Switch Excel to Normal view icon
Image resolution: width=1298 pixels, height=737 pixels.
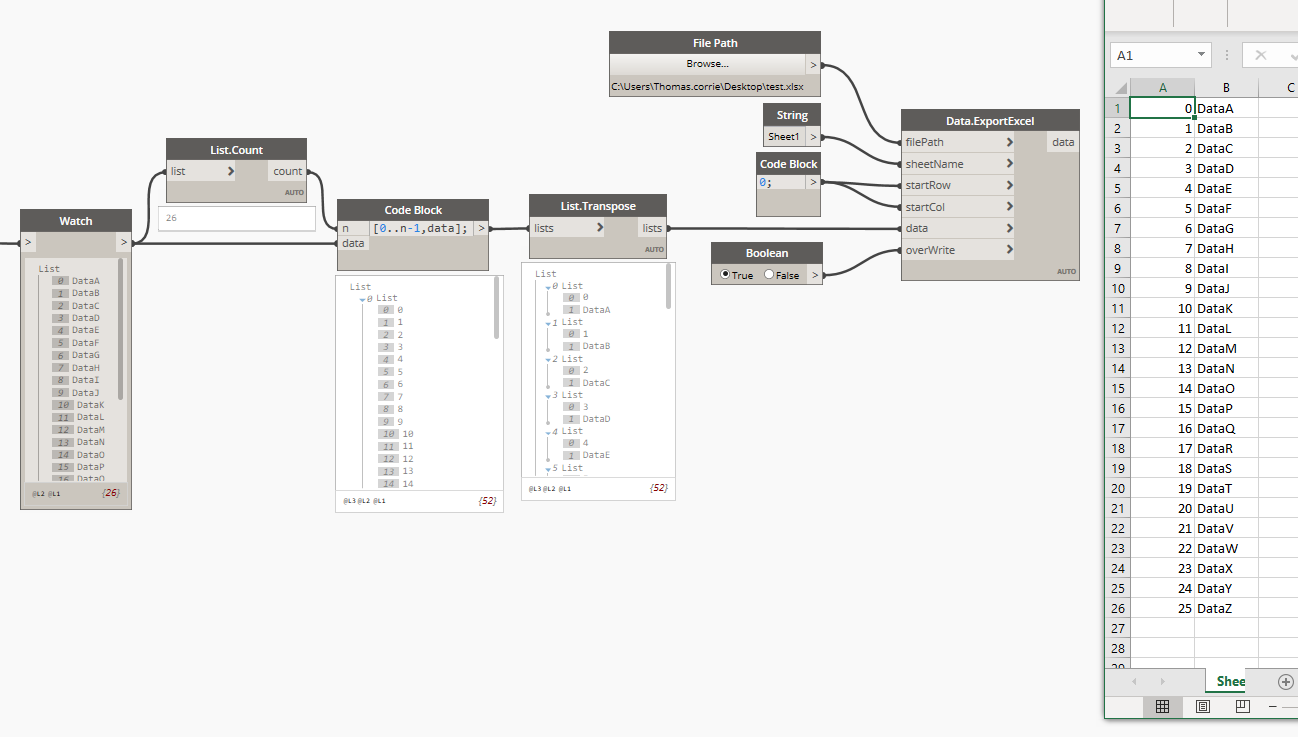pyautogui.click(x=1163, y=707)
